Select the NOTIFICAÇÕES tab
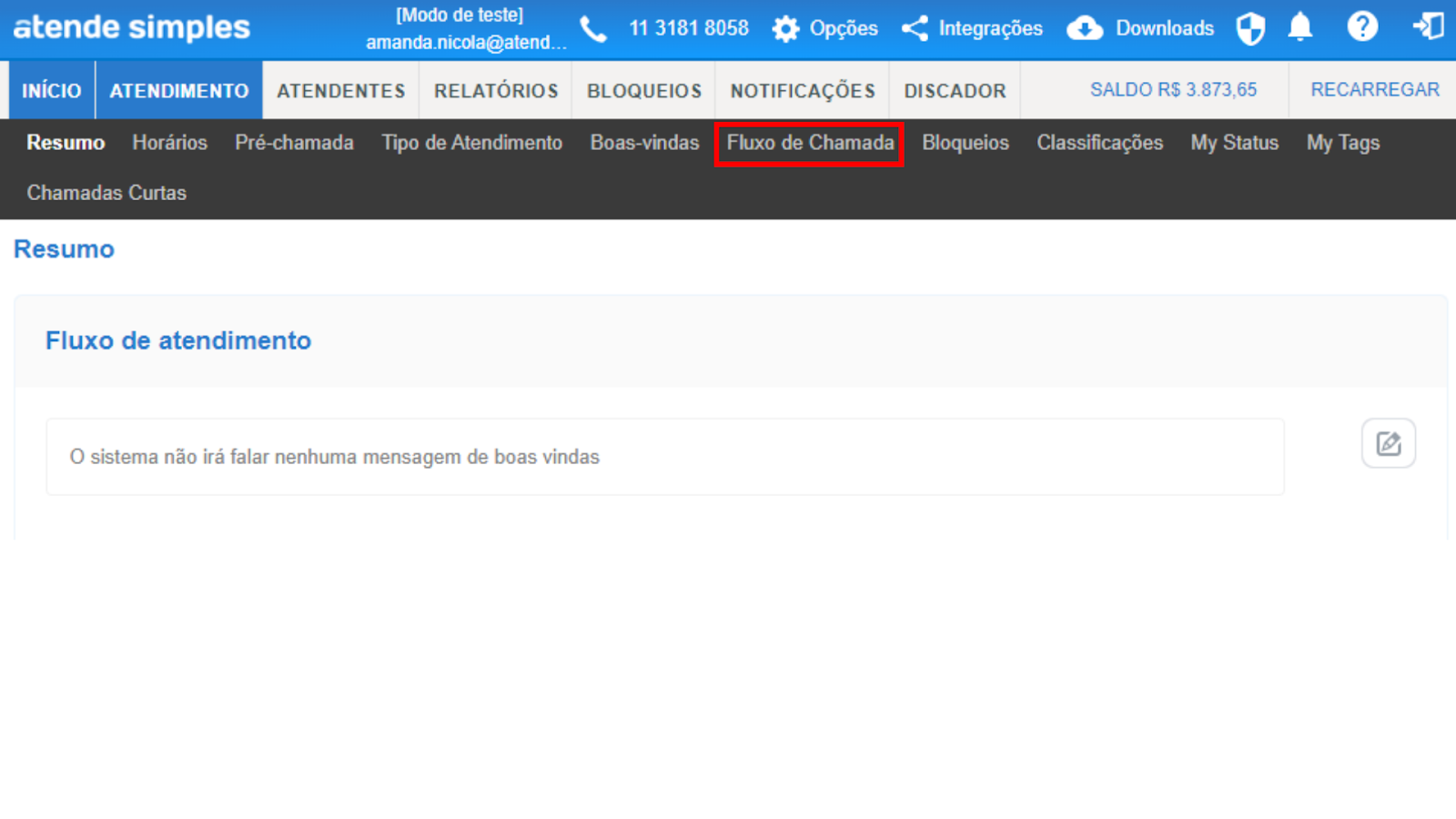Viewport: 1456px width, 819px height. [x=803, y=90]
